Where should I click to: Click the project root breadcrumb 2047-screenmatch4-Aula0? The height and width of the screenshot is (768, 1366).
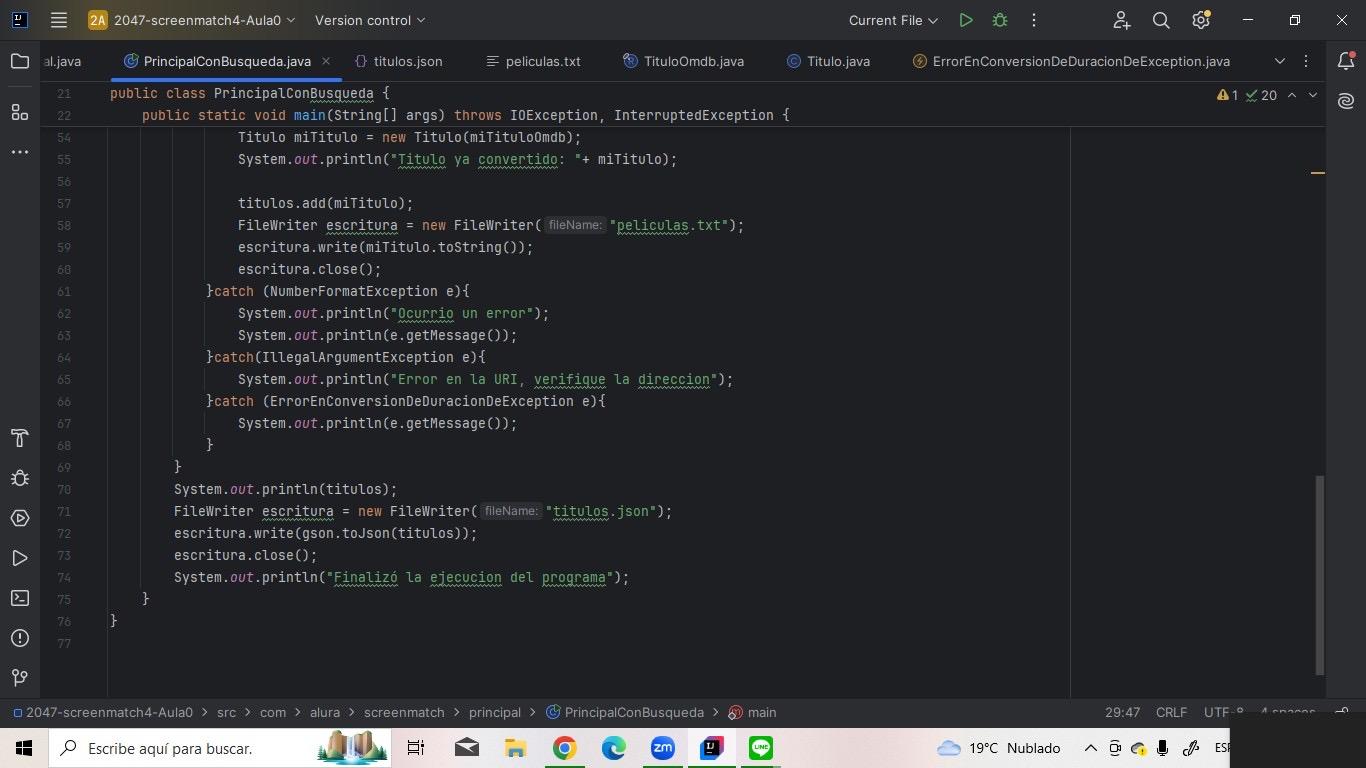pos(102,712)
